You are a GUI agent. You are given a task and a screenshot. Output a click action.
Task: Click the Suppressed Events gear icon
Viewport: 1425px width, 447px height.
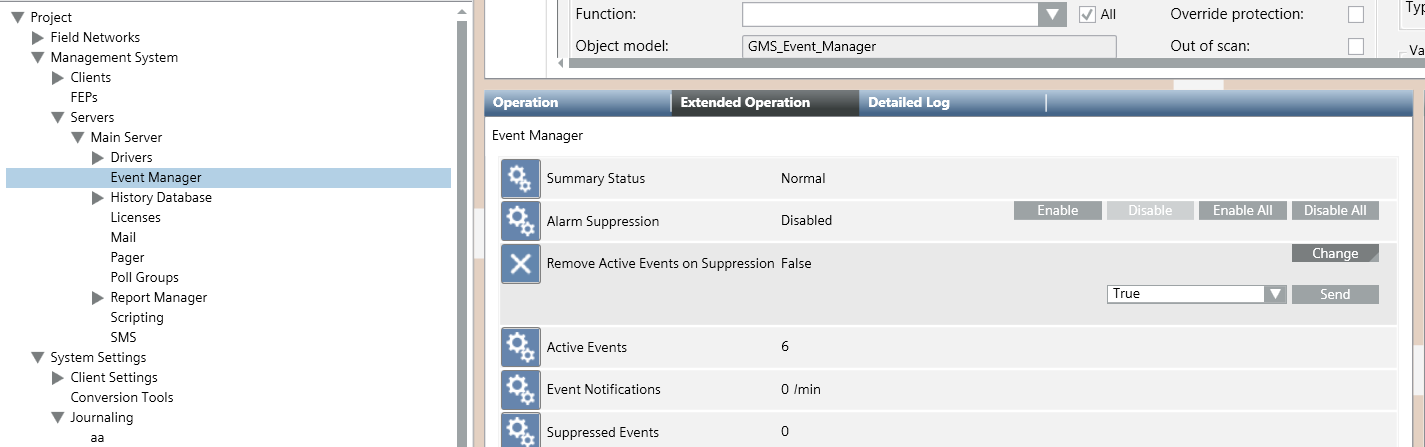coord(520,431)
